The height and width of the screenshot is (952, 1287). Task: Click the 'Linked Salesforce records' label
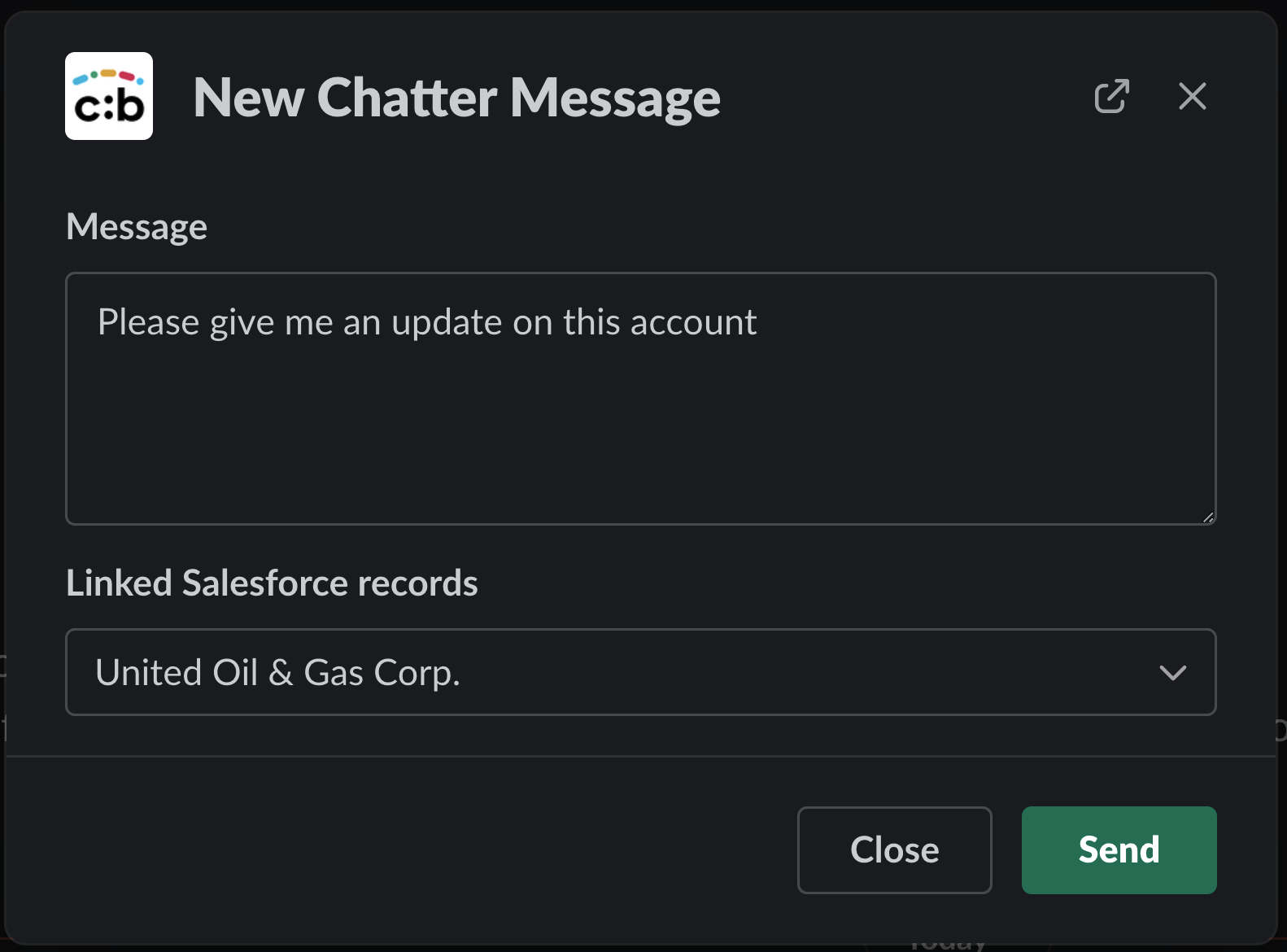(x=272, y=583)
